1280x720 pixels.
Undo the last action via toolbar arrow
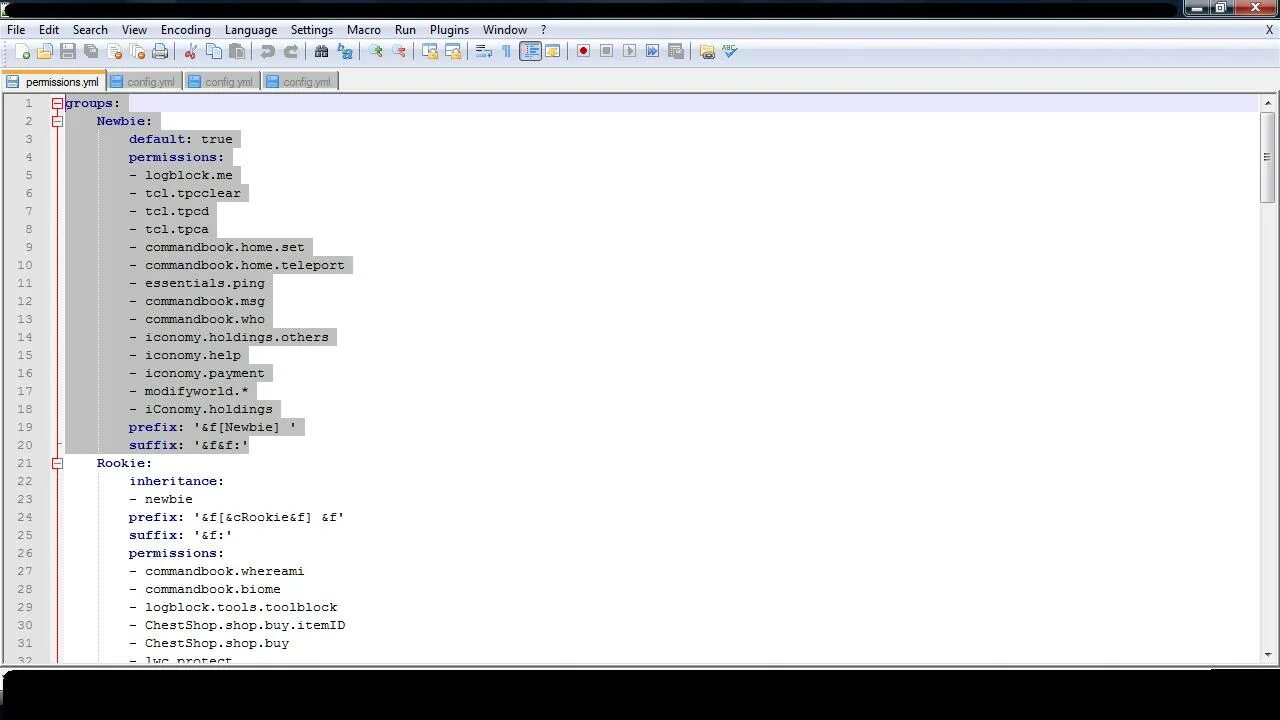tap(268, 51)
